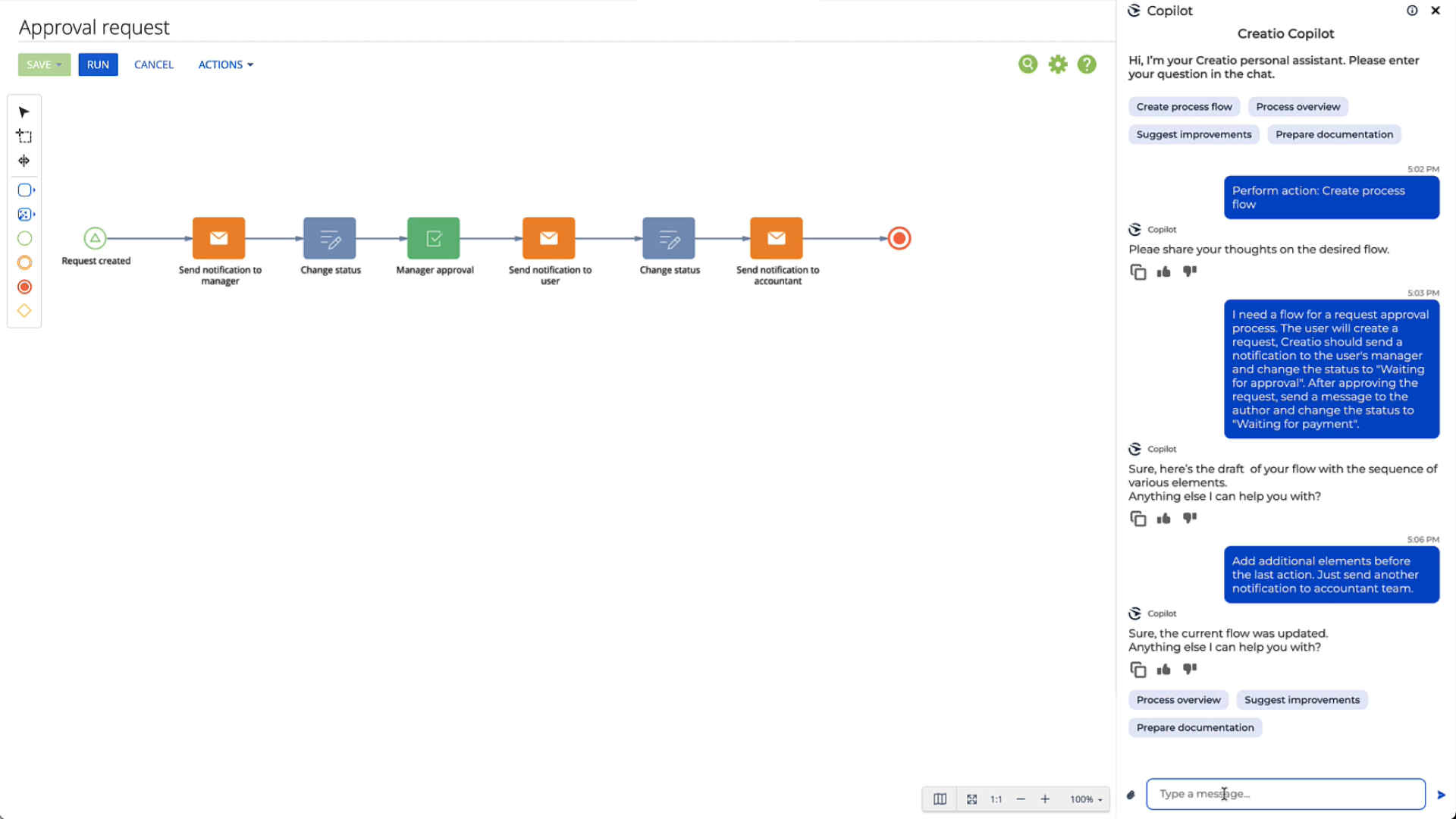
Task: Select the Process overview suggestion chip
Action: coord(1178,699)
